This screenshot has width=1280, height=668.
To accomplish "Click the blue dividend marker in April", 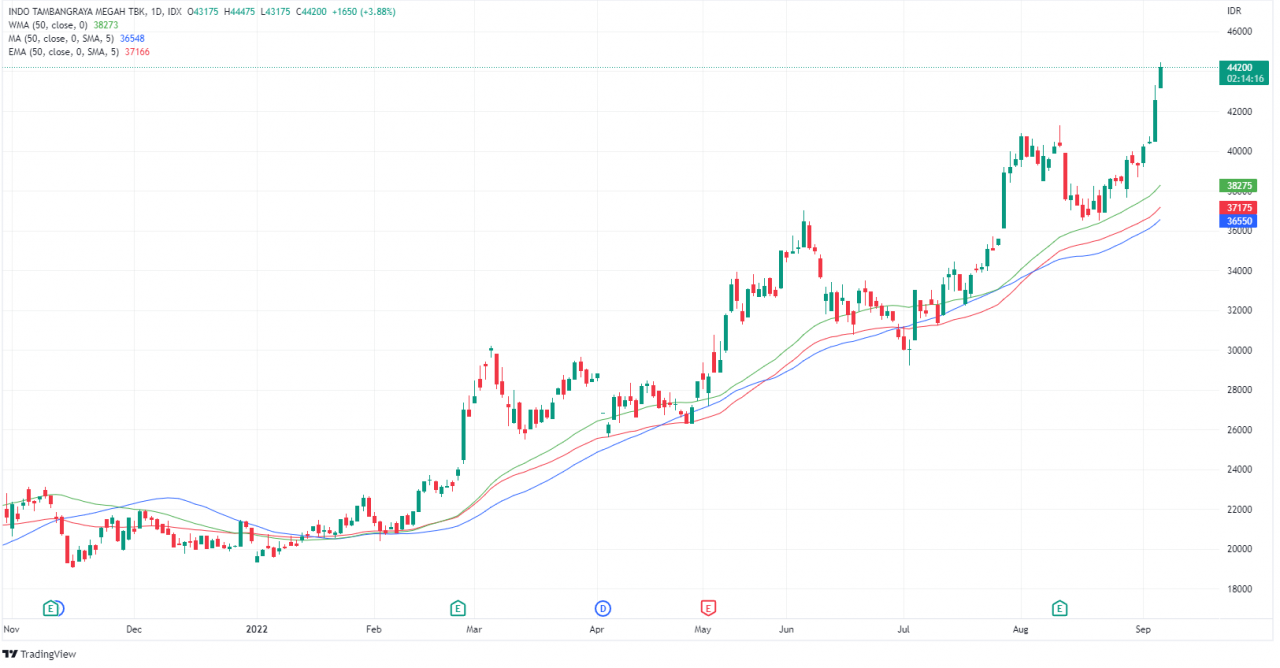I will tap(603, 607).
